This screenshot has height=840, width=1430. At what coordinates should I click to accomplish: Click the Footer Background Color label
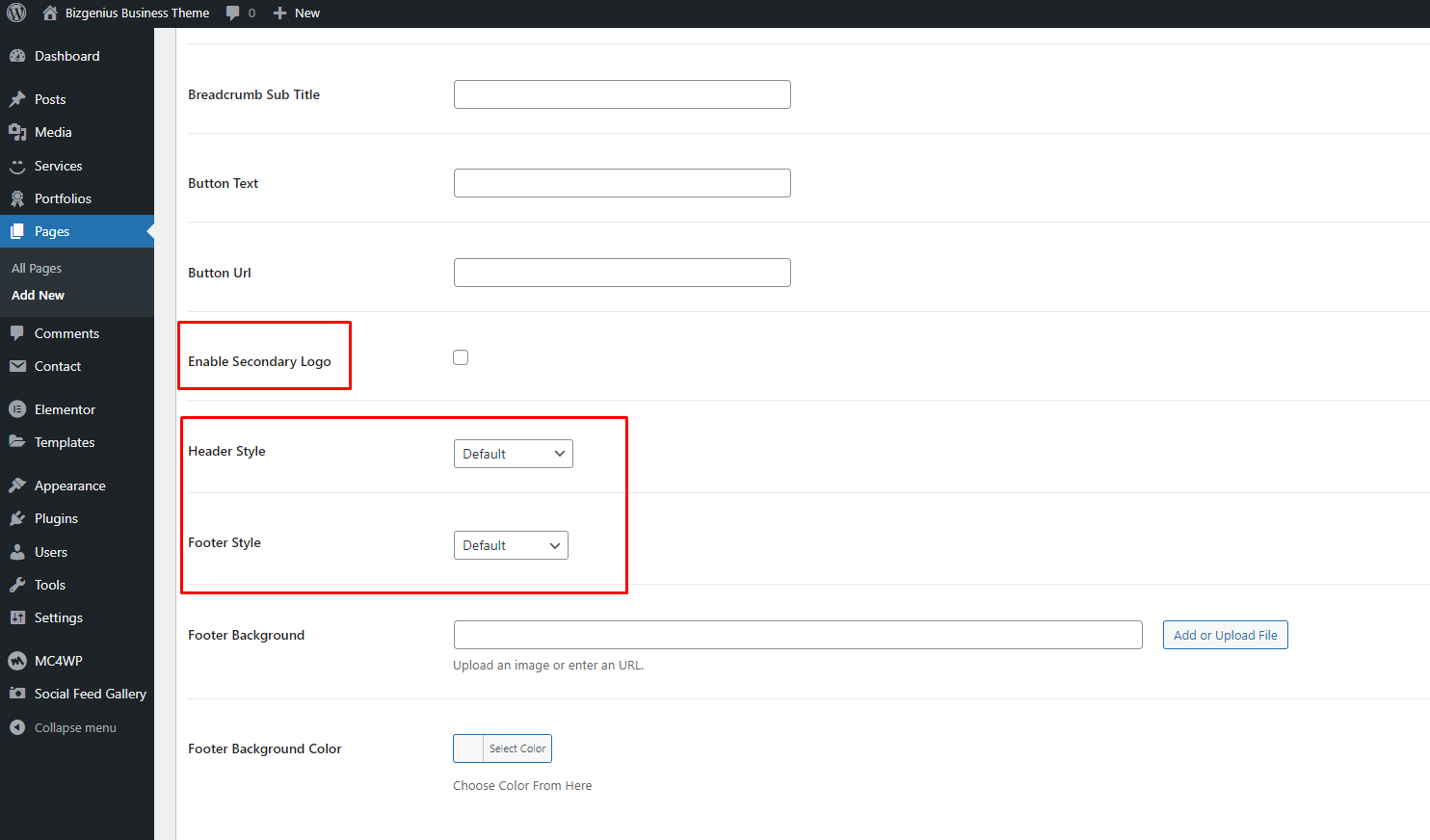[x=265, y=748]
